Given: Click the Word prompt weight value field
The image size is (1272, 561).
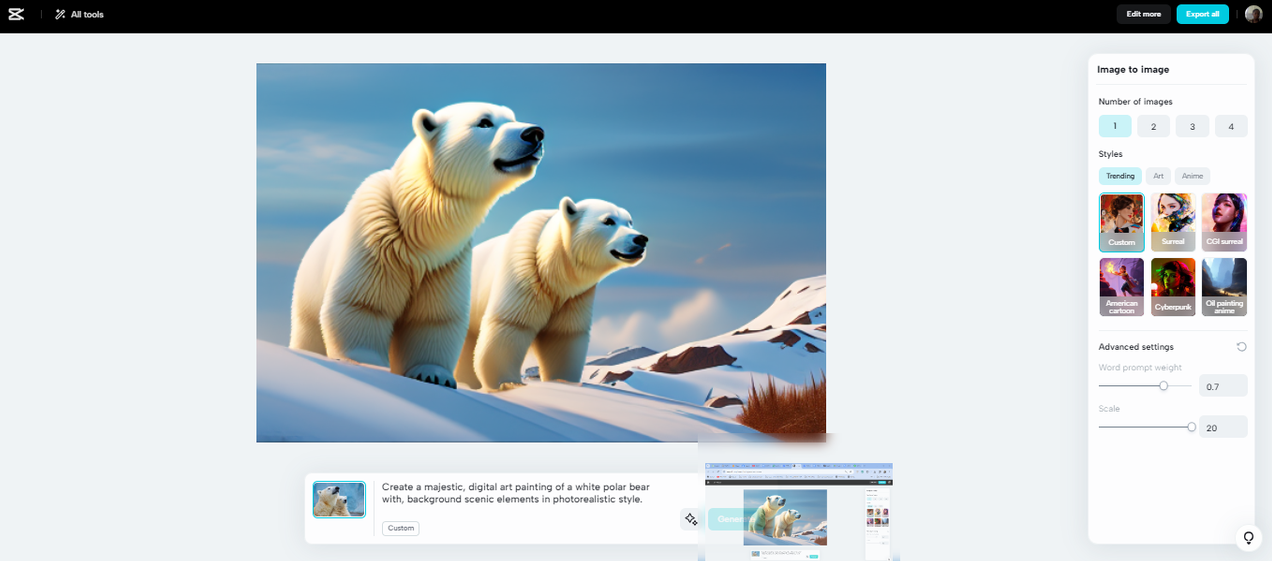Looking at the screenshot, I should pyautogui.click(x=1223, y=386).
